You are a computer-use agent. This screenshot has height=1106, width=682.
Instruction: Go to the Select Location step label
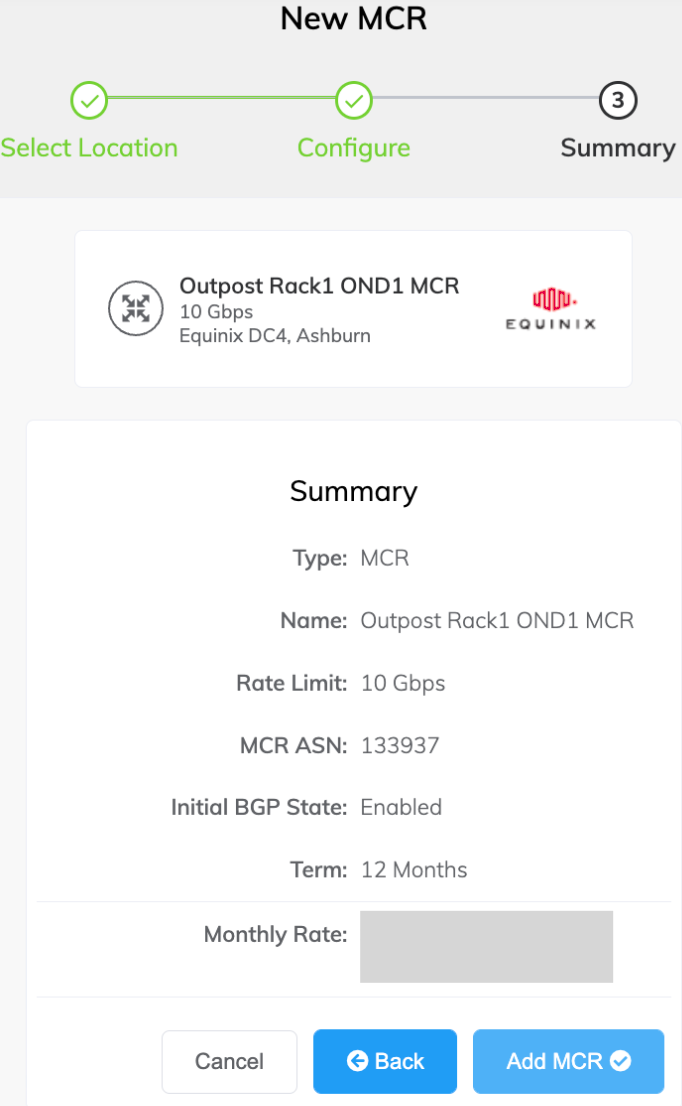click(89, 148)
